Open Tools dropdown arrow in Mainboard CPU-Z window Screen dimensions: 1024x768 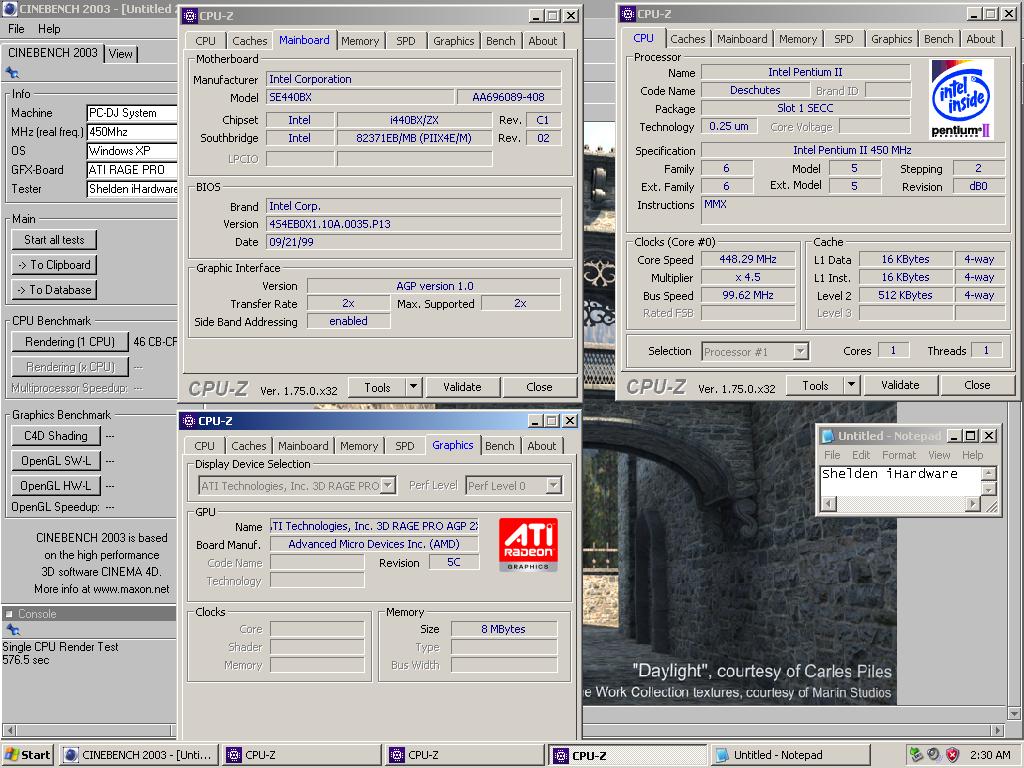tap(413, 387)
